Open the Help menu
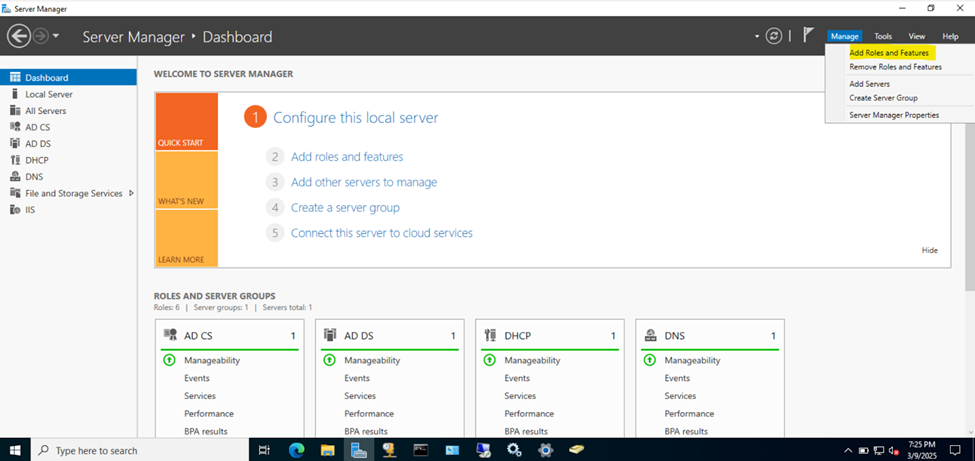 (x=950, y=37)
